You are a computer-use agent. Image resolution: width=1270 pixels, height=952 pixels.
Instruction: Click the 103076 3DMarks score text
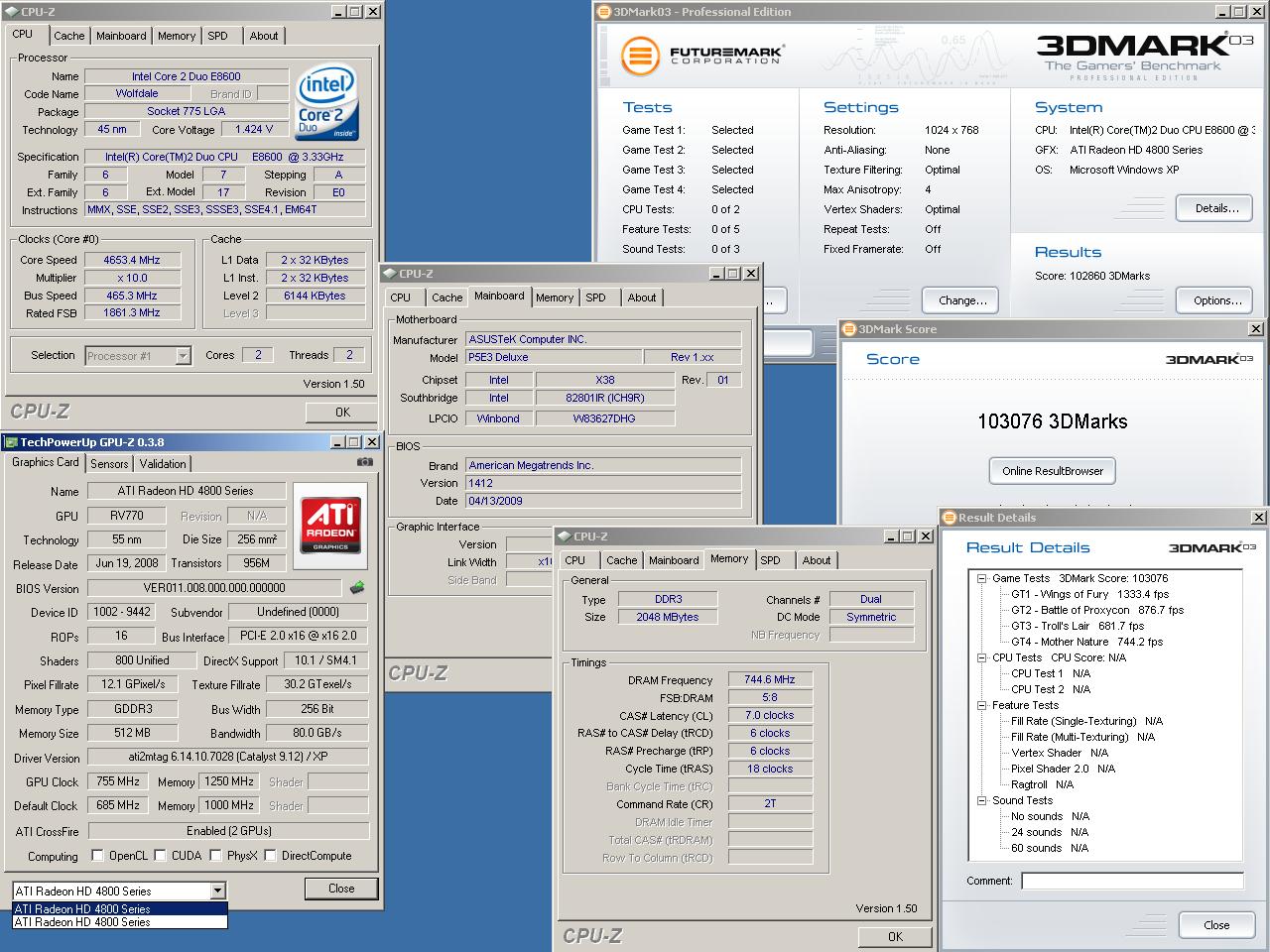(x=1053, y=421)
